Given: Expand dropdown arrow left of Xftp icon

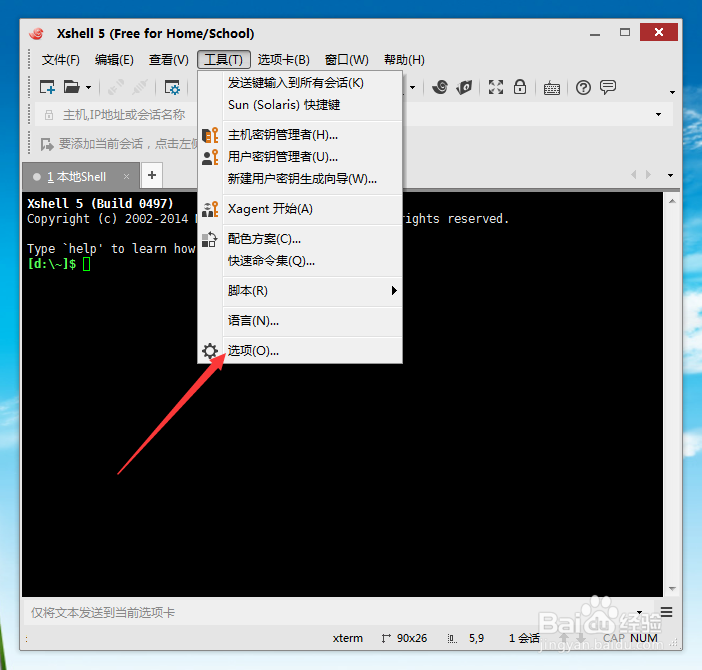Looking at the screenshot, I should tap(412, 88).
